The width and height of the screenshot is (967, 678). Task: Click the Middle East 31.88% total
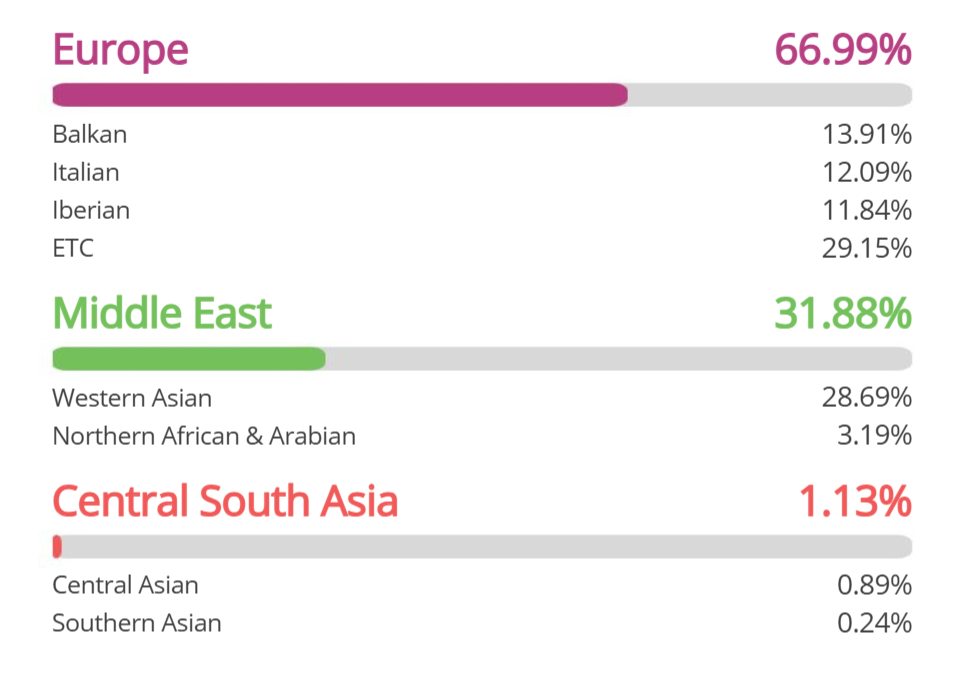(x=842, y=313)
